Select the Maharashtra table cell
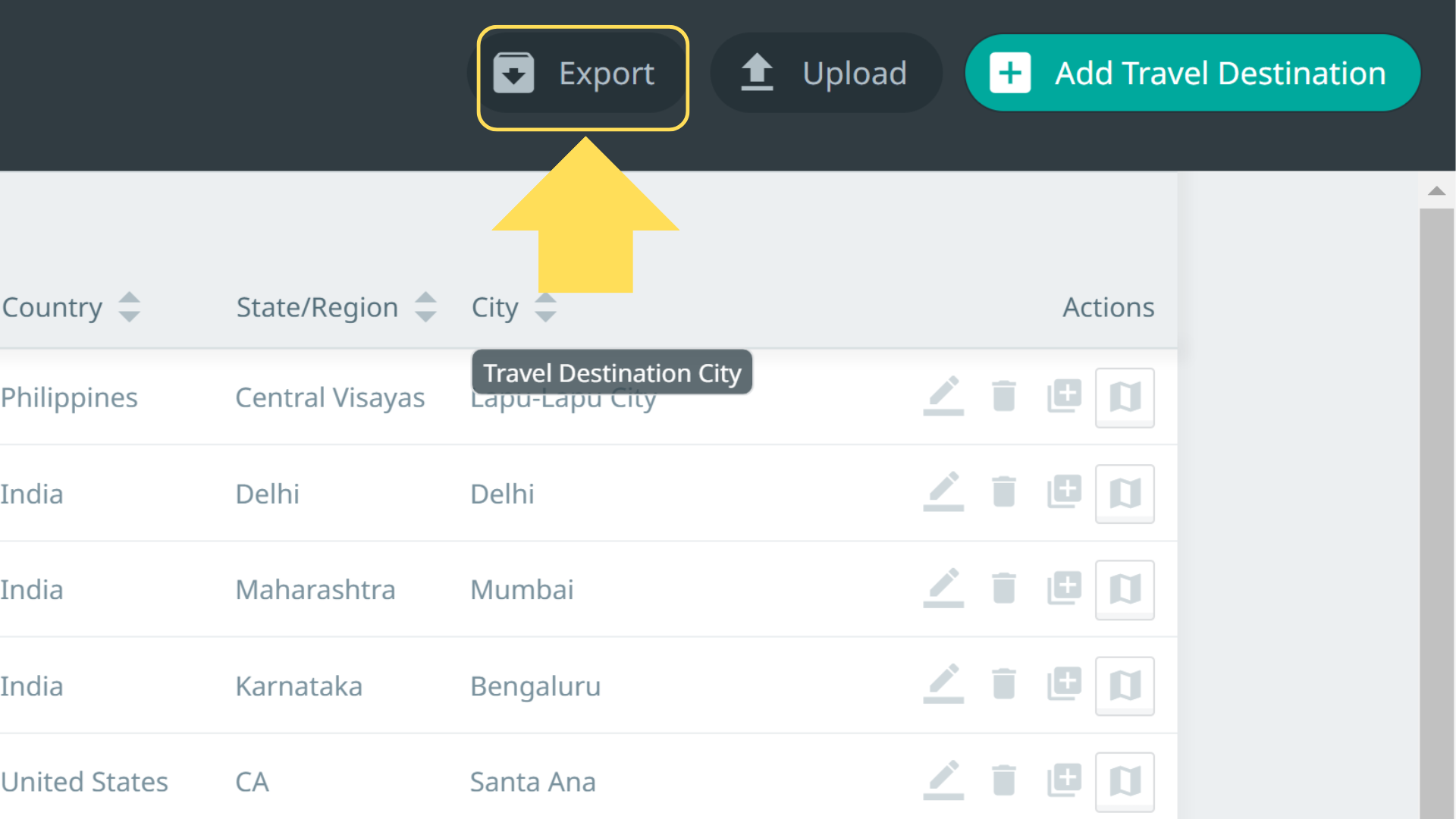The height and width of the screenshot is (819, 1456). click(315, 590)
